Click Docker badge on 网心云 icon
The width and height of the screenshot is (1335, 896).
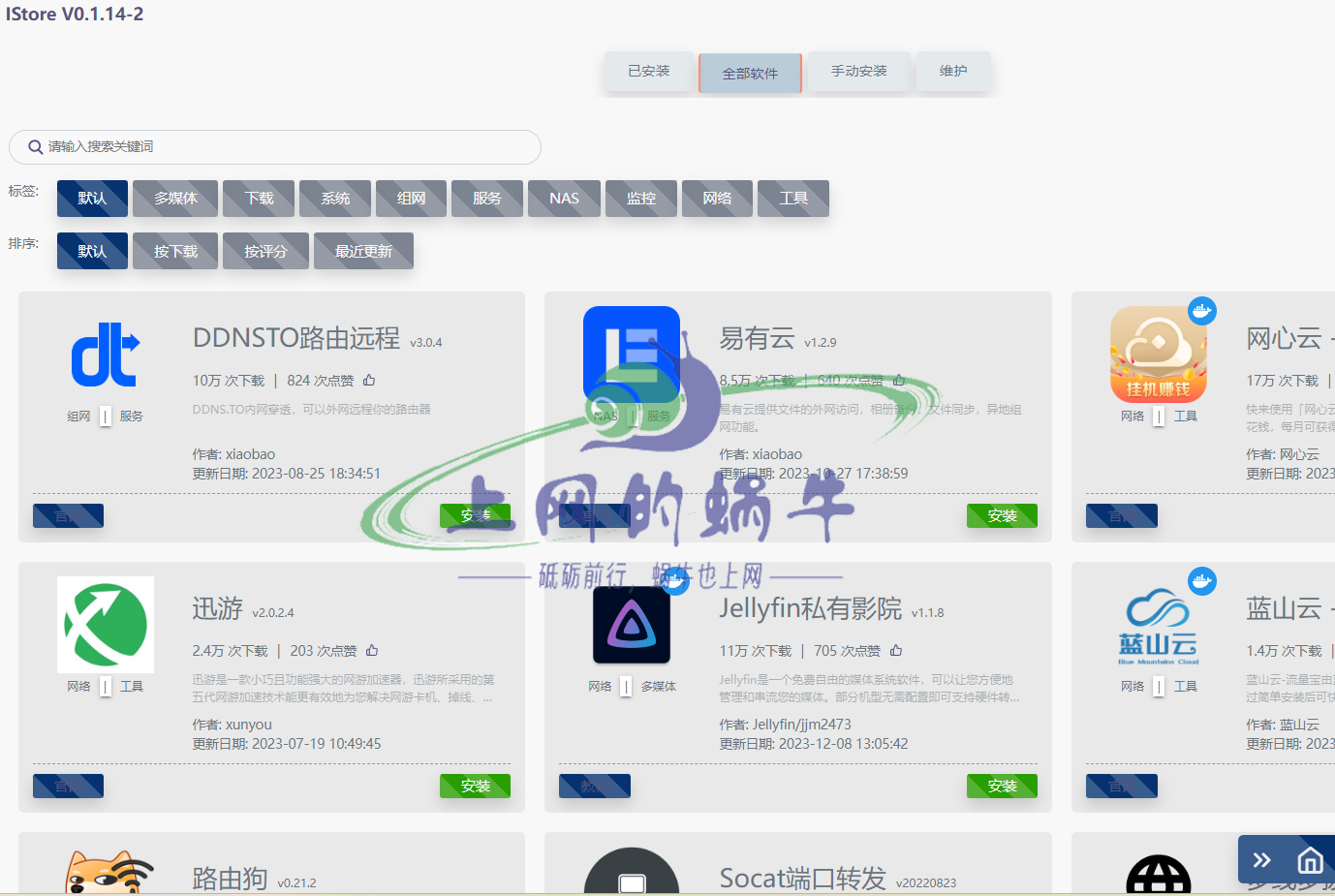1202,311
